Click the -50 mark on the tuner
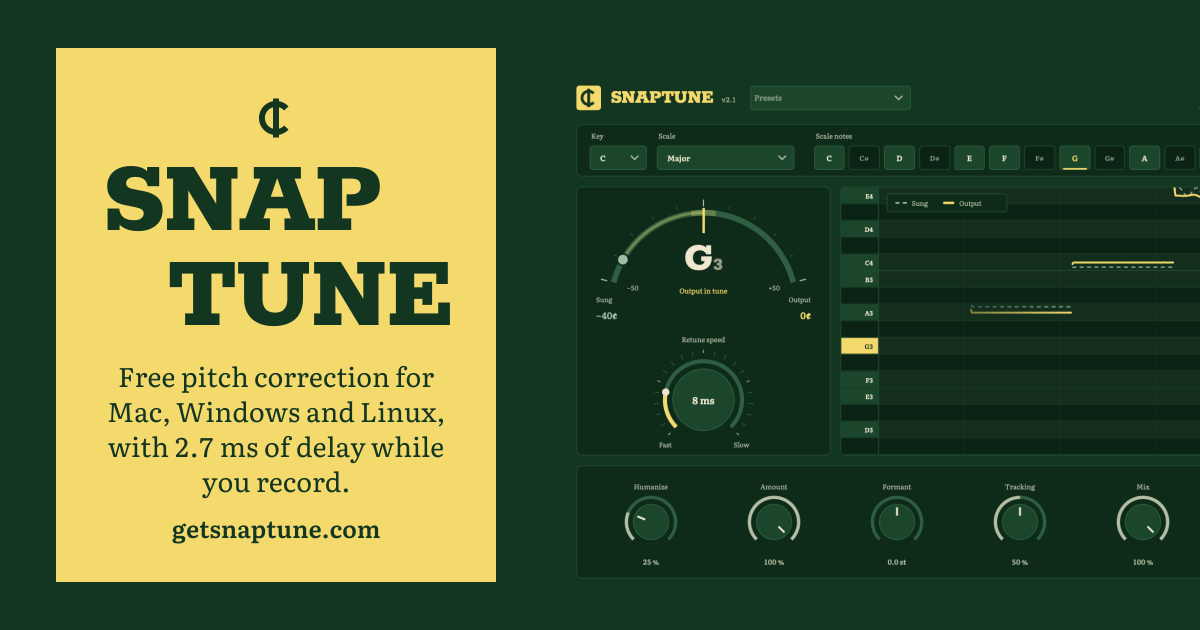This screenshot has width=1200, height=630. 633,288
